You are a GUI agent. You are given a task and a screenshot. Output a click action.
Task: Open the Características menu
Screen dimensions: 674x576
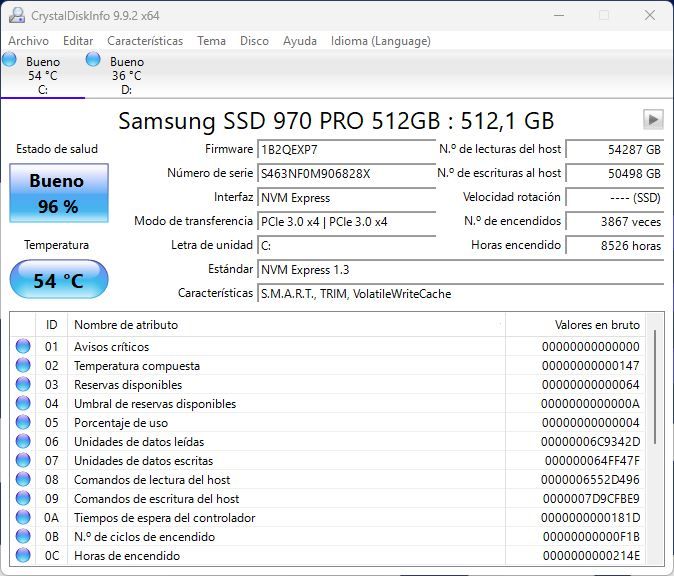[x=145, y=41]
